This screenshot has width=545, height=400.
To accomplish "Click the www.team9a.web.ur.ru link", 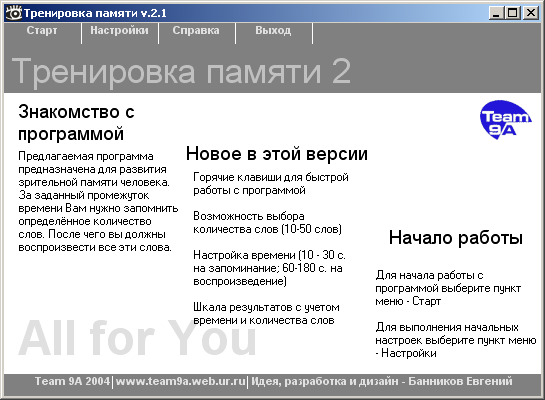I will coord(180,381).
